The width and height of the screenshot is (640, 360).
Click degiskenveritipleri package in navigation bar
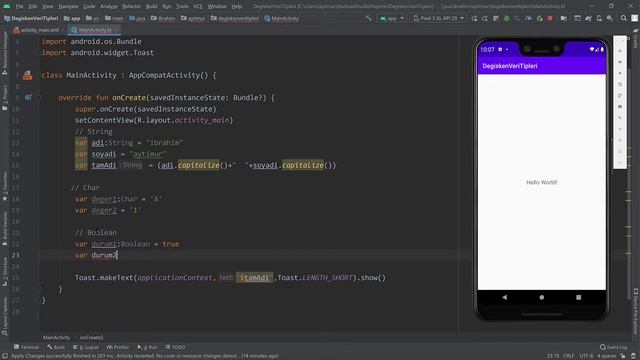tap(235, 18)
